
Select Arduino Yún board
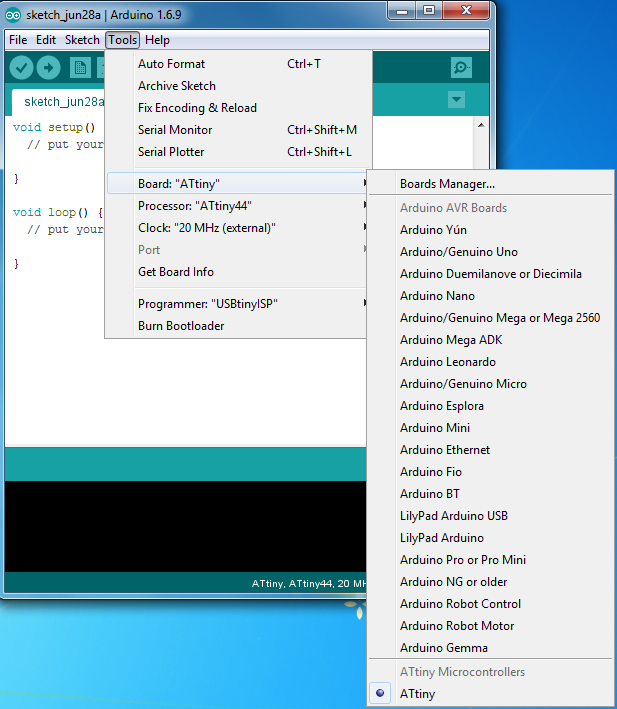click(490, 230)
